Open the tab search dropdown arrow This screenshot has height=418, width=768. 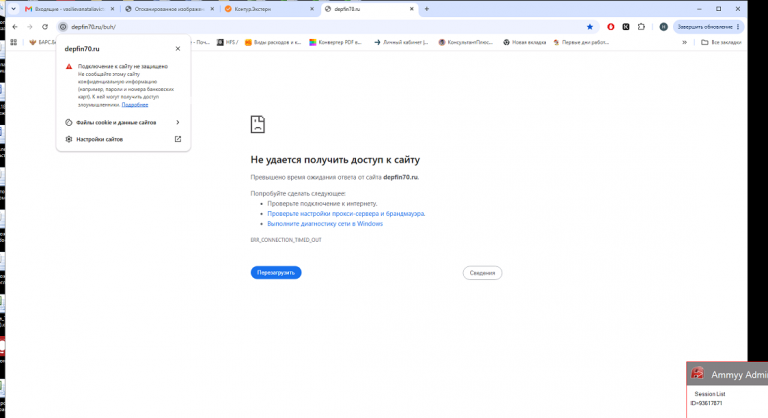(x=13, y=9)
